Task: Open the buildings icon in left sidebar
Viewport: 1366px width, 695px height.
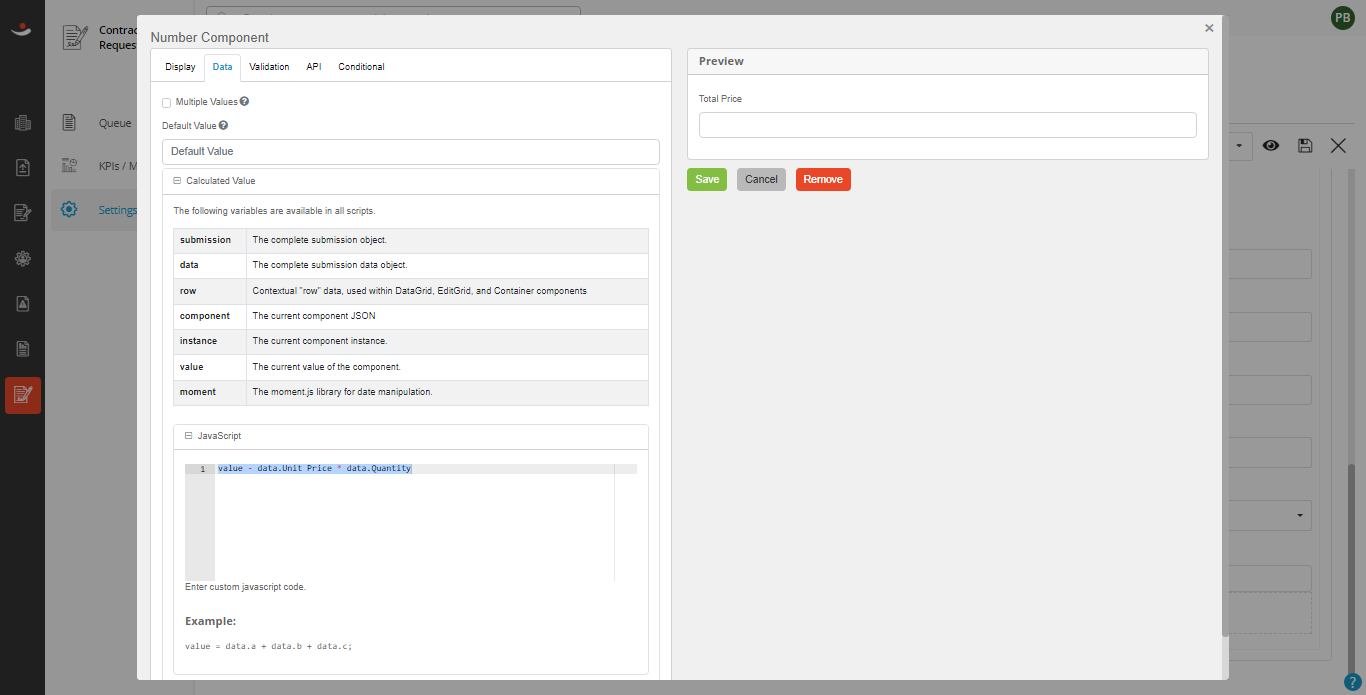Action: click(23, 123)
